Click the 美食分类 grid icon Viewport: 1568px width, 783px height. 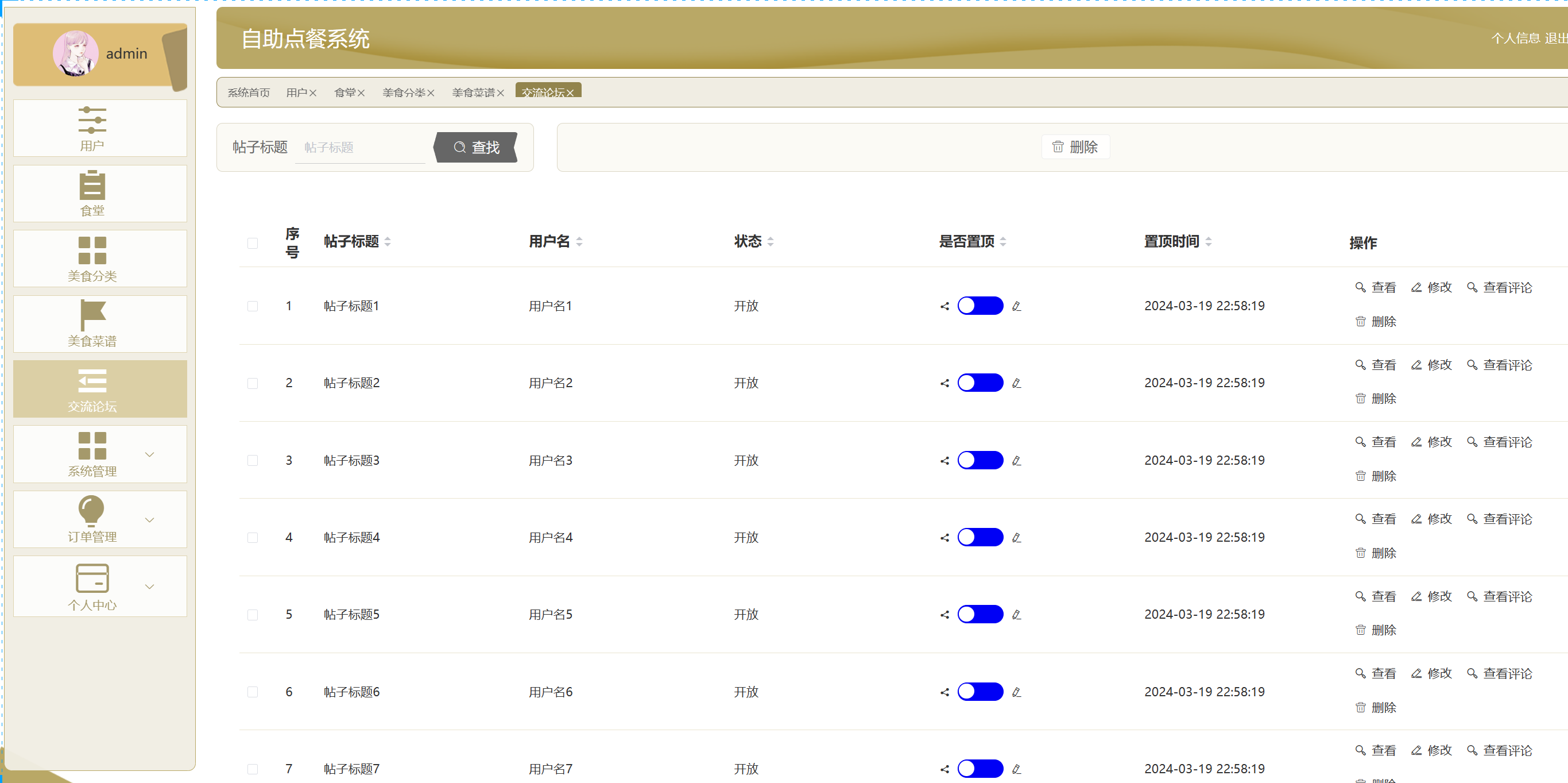coord(92,250)
